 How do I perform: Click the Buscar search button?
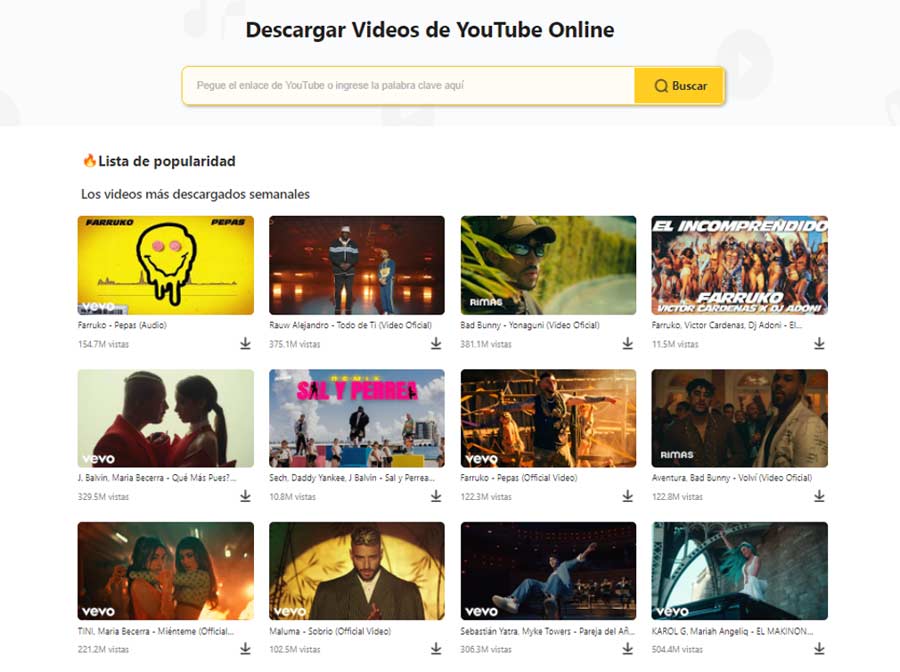click(679, 86)
